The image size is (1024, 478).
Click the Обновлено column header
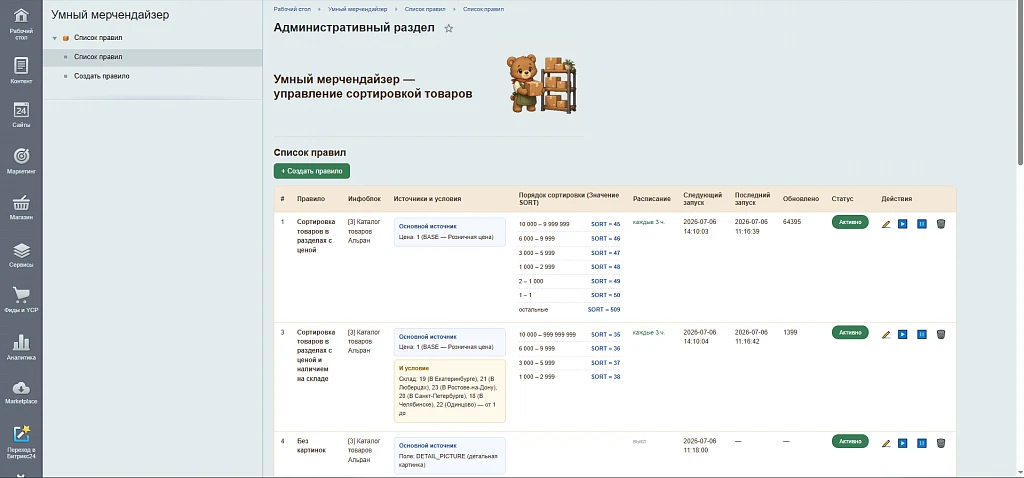[x=801, y=199]
